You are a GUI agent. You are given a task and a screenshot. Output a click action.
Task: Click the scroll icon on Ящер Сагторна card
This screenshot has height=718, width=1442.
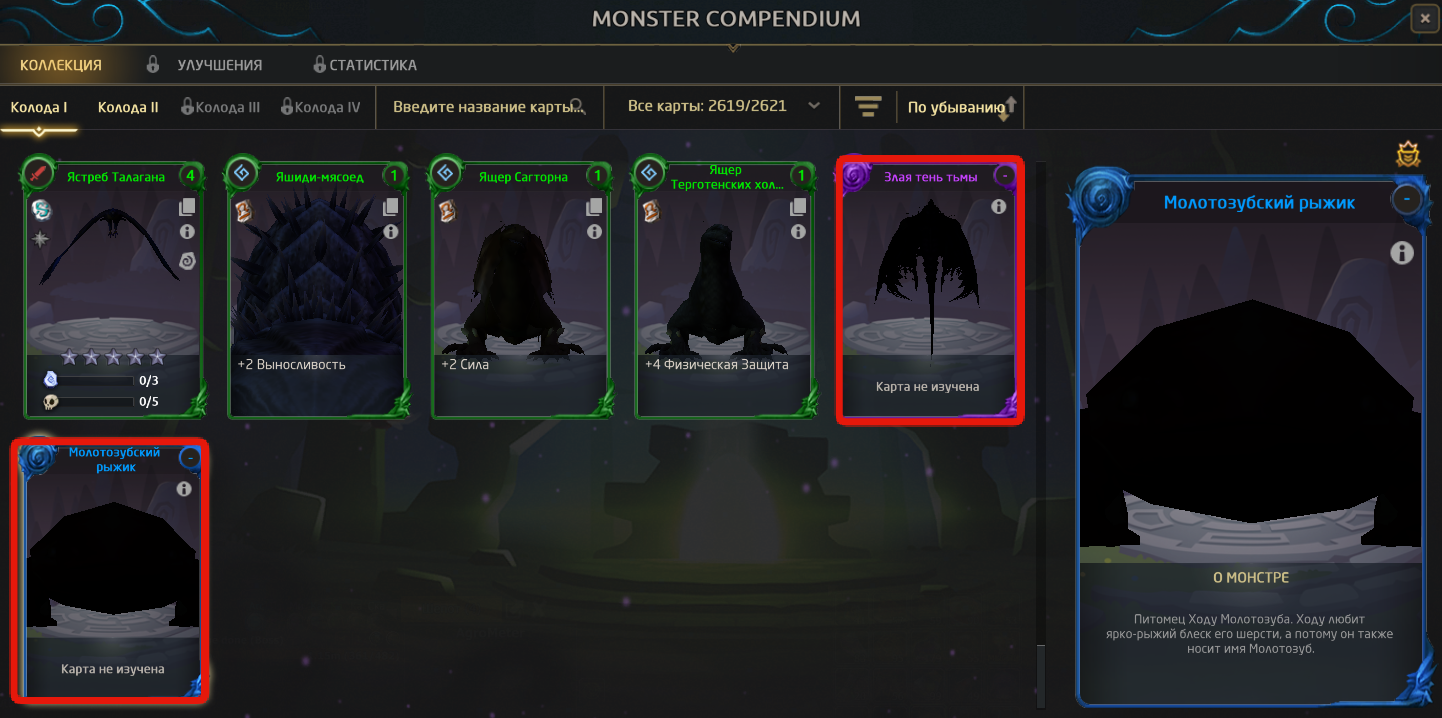coord(445,211)
